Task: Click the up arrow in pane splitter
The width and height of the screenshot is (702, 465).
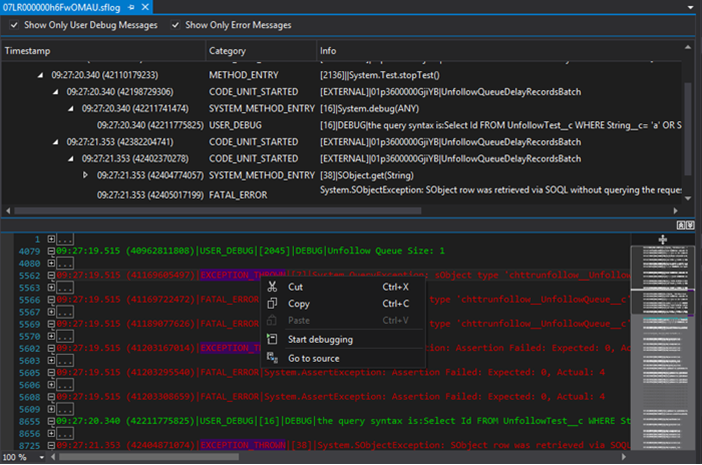Action: pyautogui.click(x=681, y=225)
